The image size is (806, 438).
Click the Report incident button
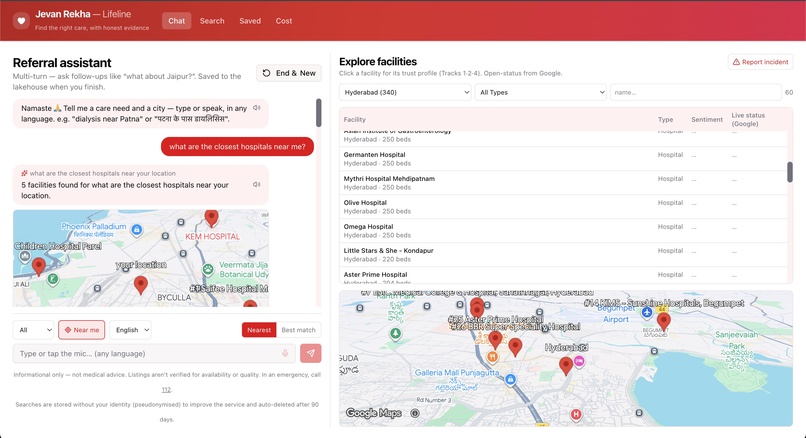click(x=760, y=62)
